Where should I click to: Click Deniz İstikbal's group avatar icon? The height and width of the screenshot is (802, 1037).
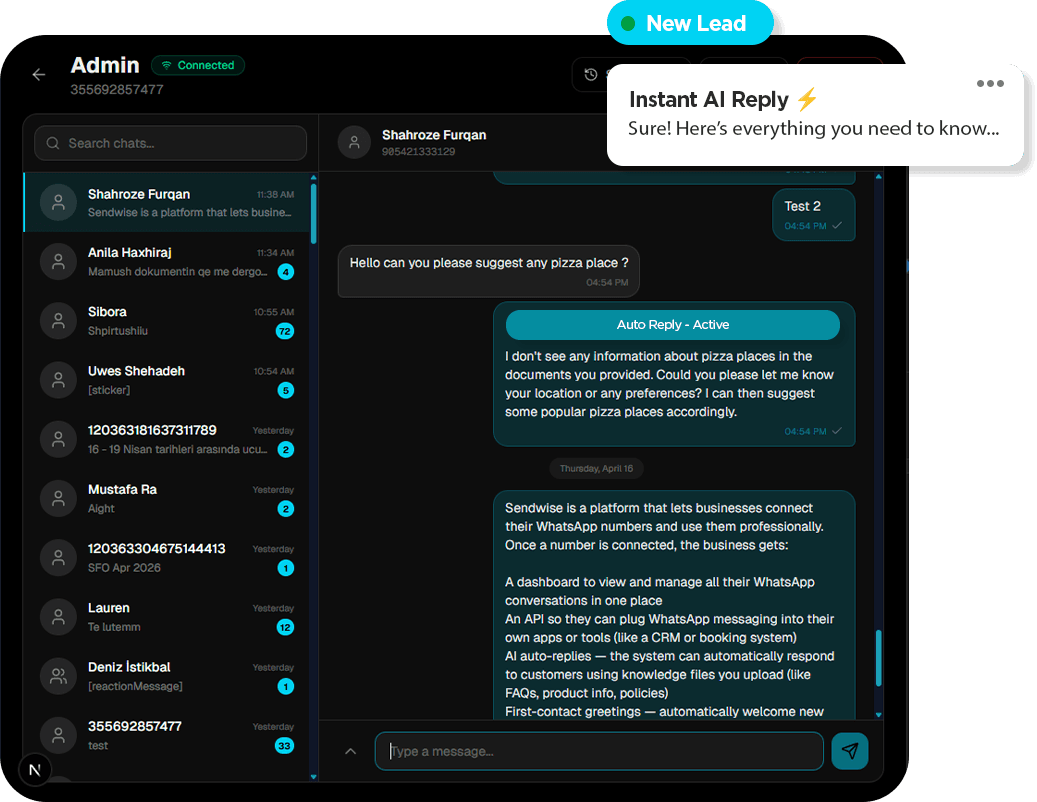58,676
